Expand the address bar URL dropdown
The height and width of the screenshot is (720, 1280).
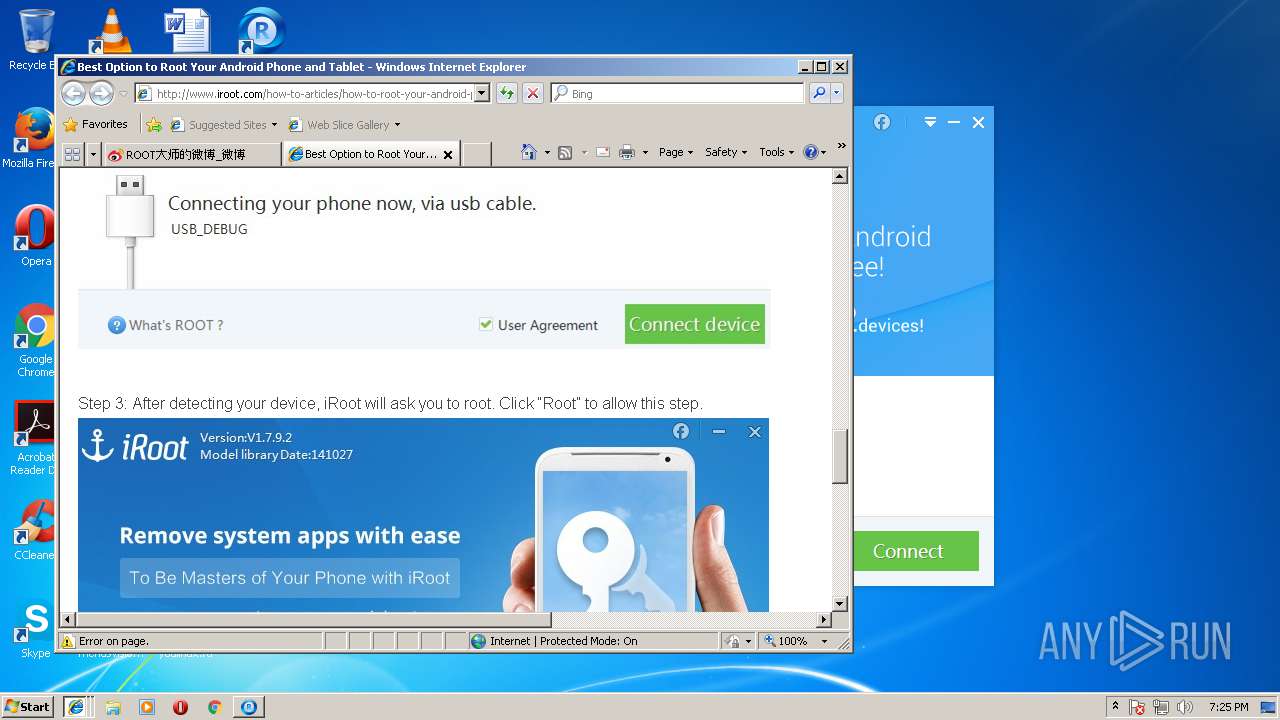point(481,93)
